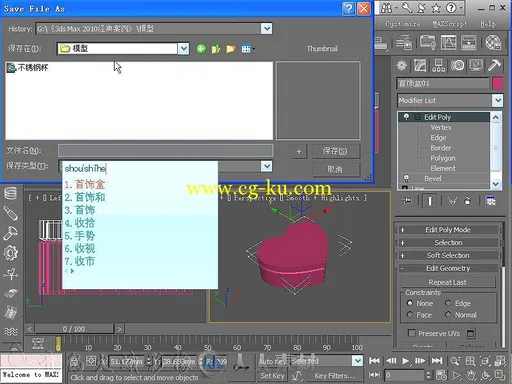Open Configure Modifier Sets icon
The height and width of the screenshot is (384, 512).
[490, 201]
